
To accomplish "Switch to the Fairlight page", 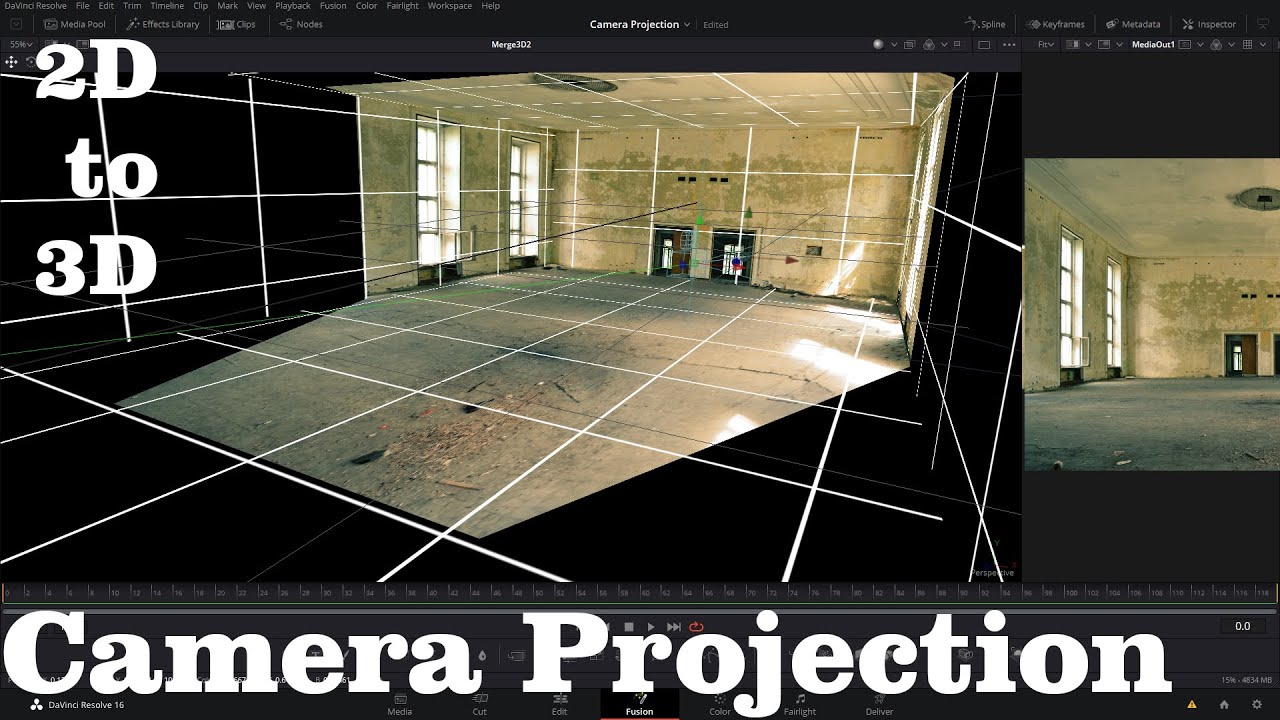I will point(800,705).
